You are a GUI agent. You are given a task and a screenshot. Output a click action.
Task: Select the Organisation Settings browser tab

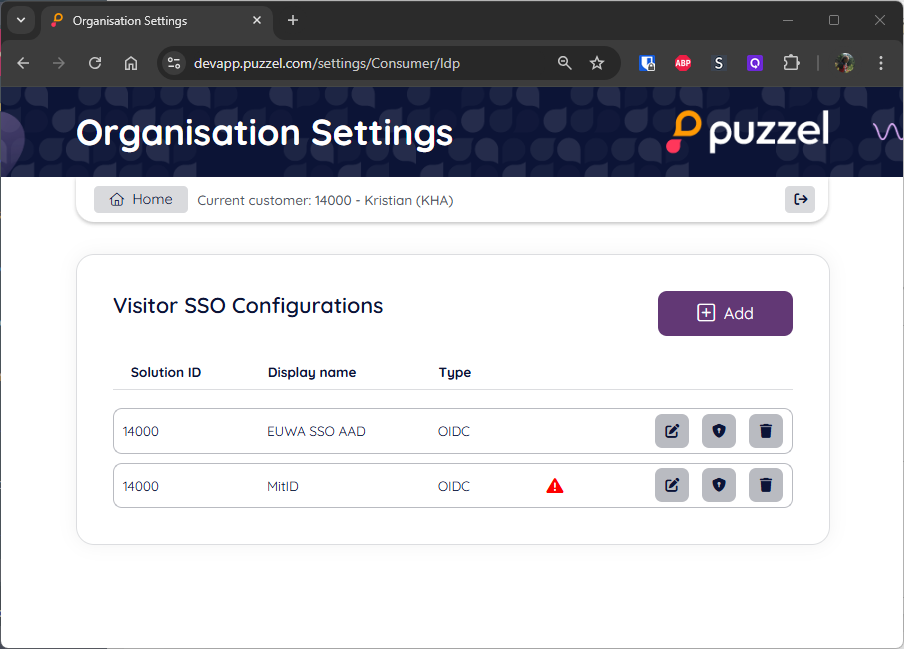150,20
